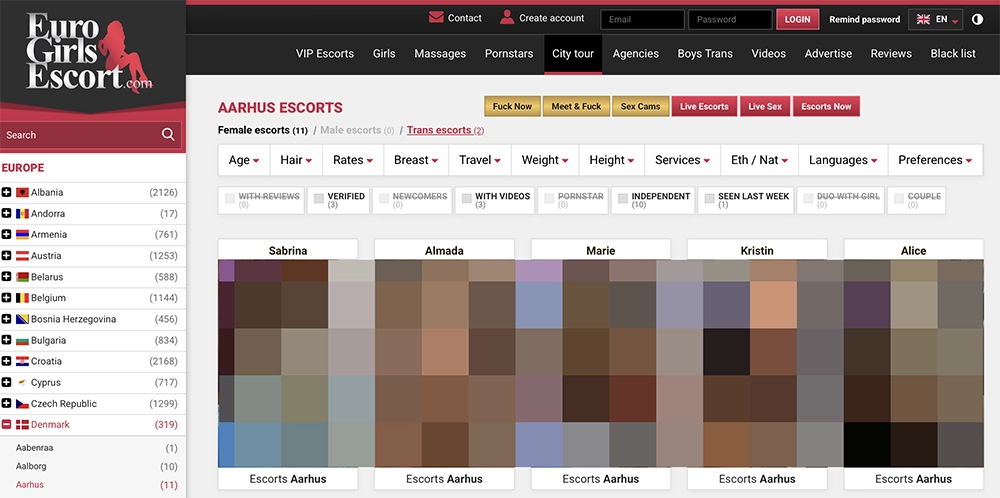
Task: Click the Croatia flag icon
Action: tap(22, 361)
